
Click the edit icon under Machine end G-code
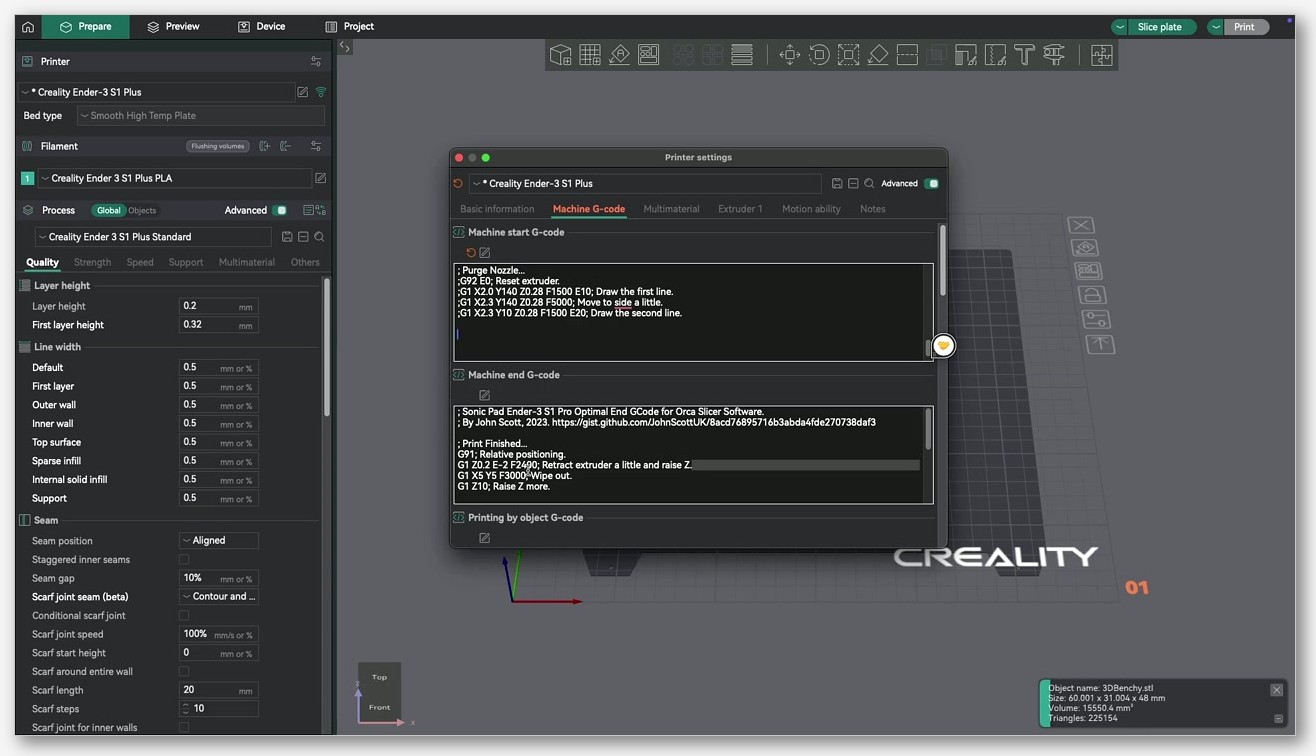pyautogui.click(x=485, y=395)
